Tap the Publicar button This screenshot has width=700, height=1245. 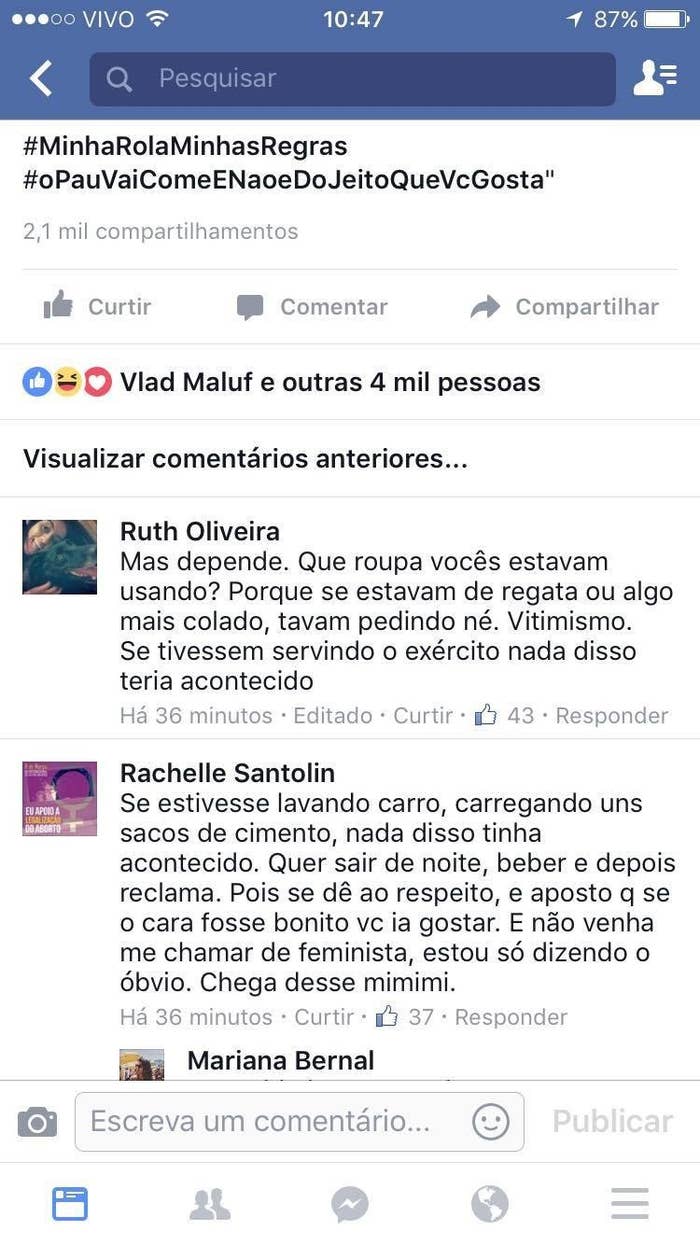613,1121
